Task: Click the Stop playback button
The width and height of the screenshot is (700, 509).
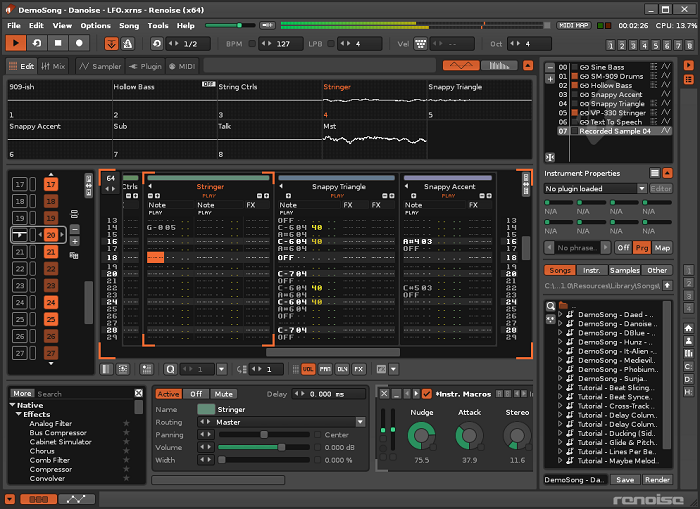Action: point(58,44)
